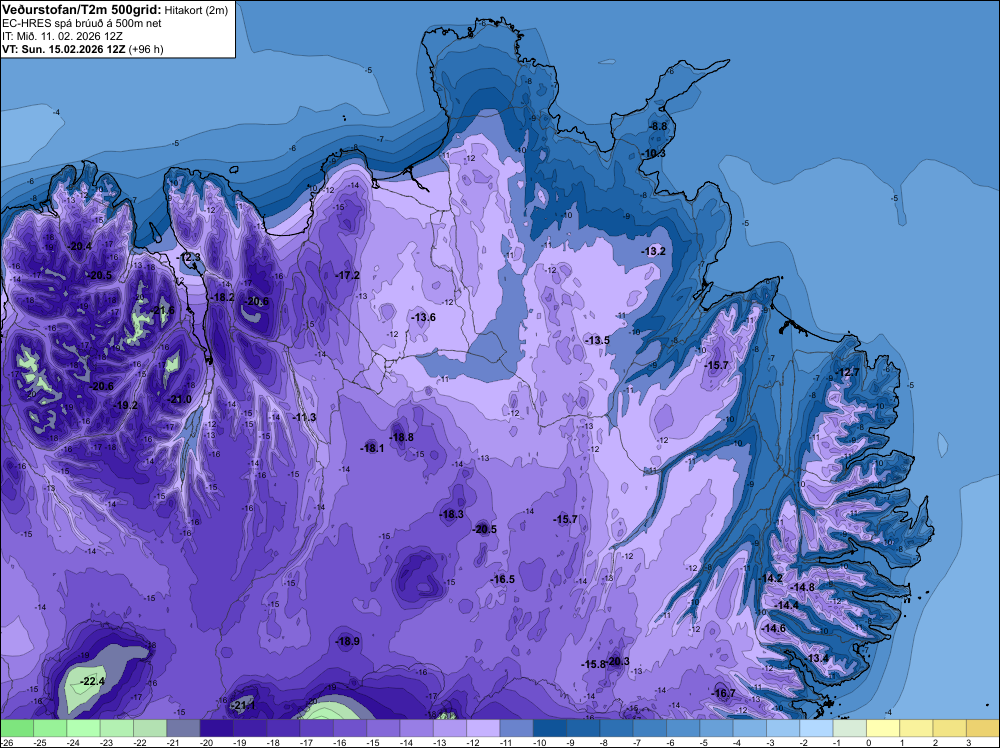Select the -18.1 temperature value
This screenshot has height=748, width=1000.
point(372,448)
